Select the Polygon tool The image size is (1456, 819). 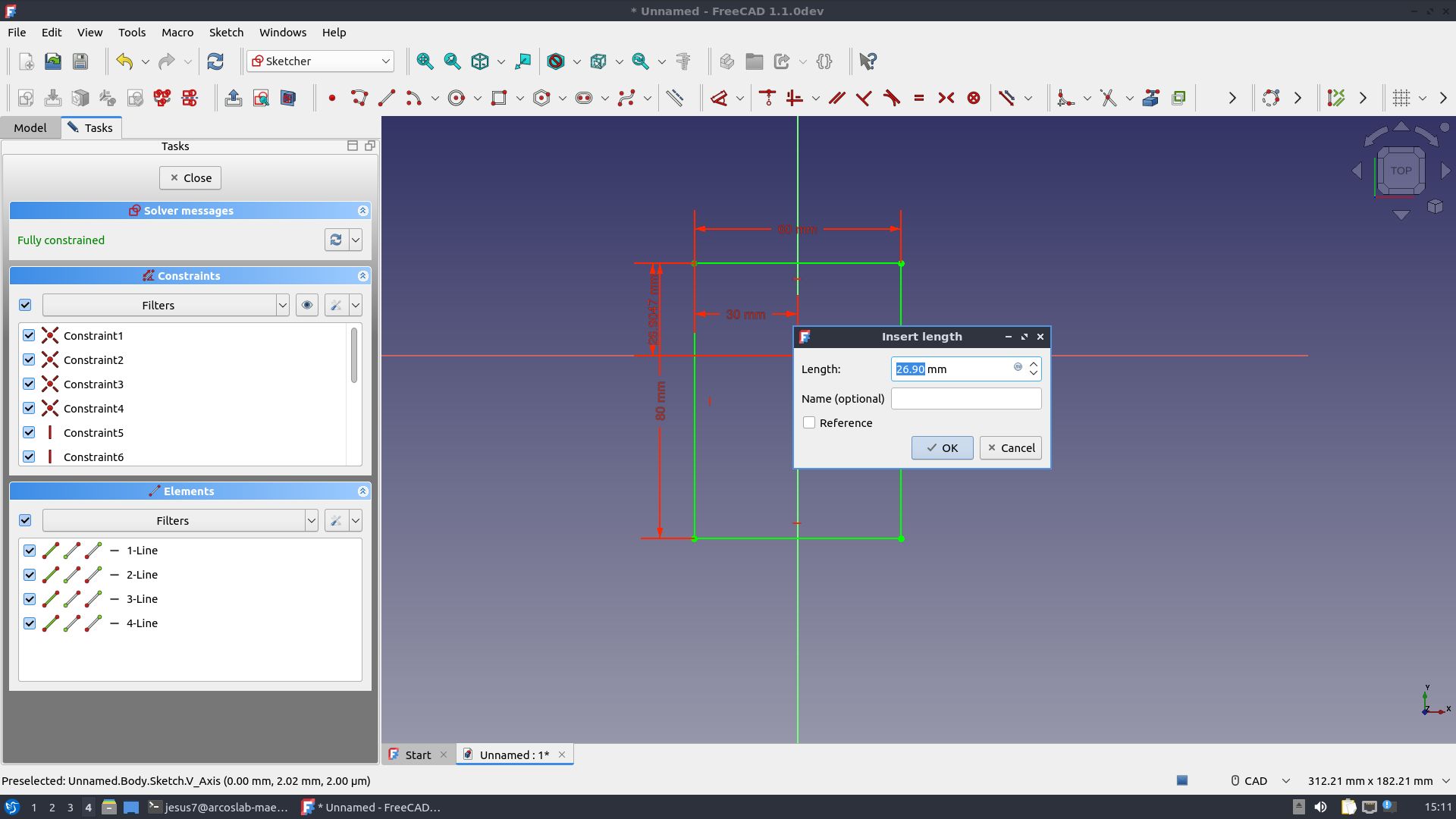pyautogui.click(x=541, y=98)
